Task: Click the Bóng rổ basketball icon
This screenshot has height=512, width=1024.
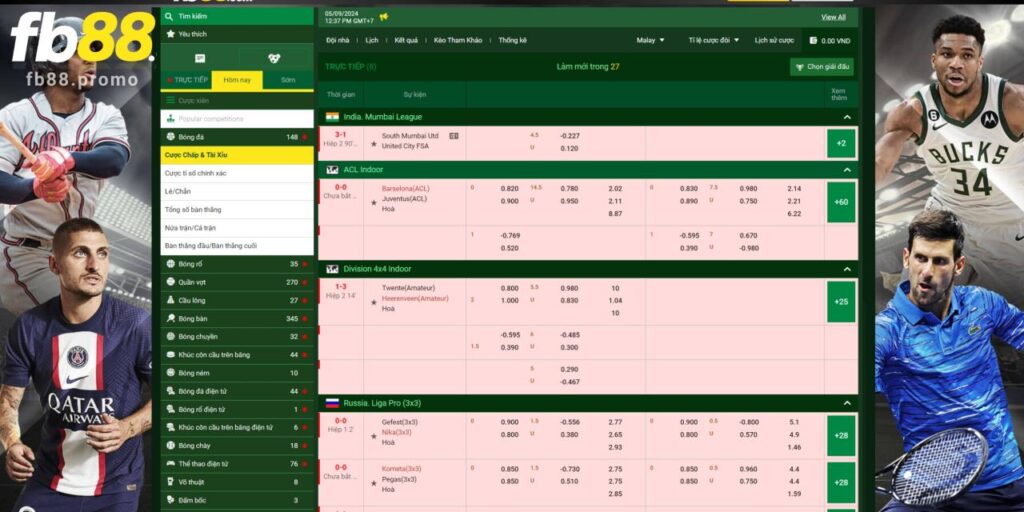Action: pyautogui.click(x=171, y=264)
